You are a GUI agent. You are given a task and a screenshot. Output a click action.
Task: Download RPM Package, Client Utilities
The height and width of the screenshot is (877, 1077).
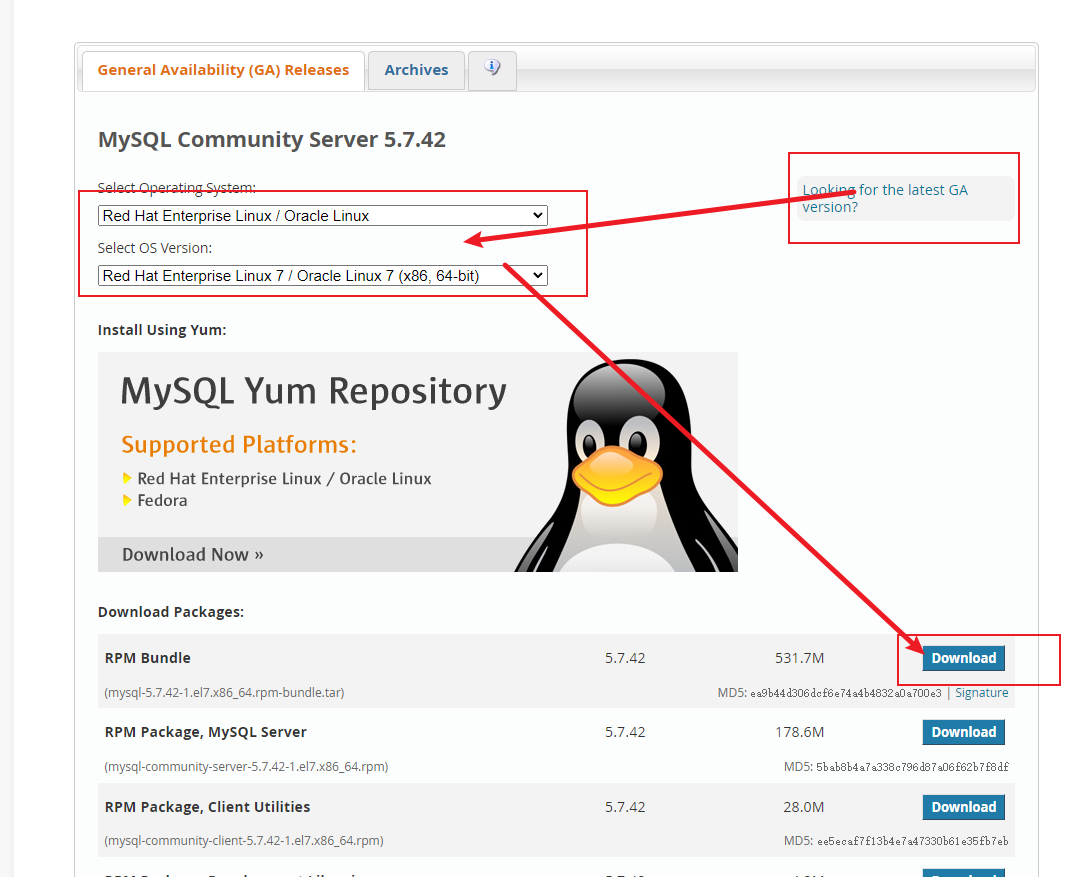963,807
